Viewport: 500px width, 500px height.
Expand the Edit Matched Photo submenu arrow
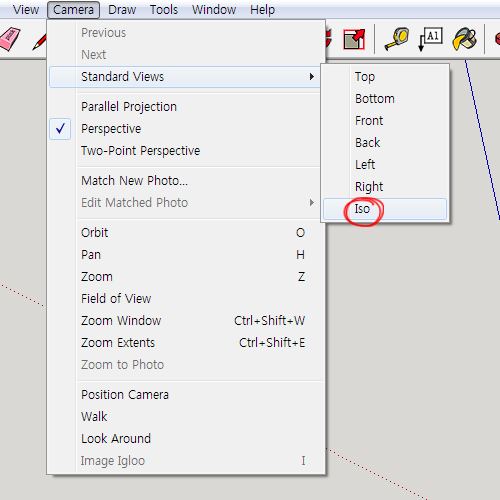(x=311, y=203)
